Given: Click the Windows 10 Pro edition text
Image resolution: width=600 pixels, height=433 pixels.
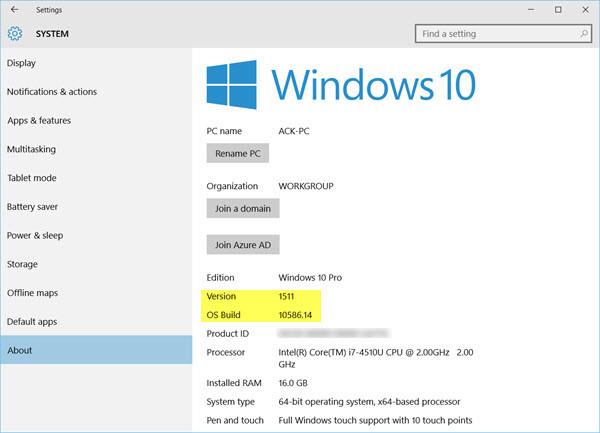Looking at the screenshot, I should [x=310, y=278].
